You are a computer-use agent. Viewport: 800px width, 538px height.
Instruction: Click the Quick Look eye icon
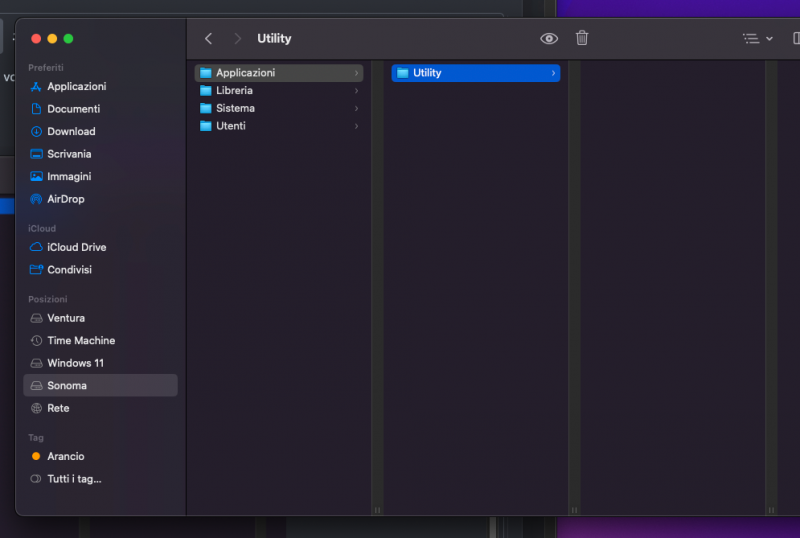click(549, 39)
